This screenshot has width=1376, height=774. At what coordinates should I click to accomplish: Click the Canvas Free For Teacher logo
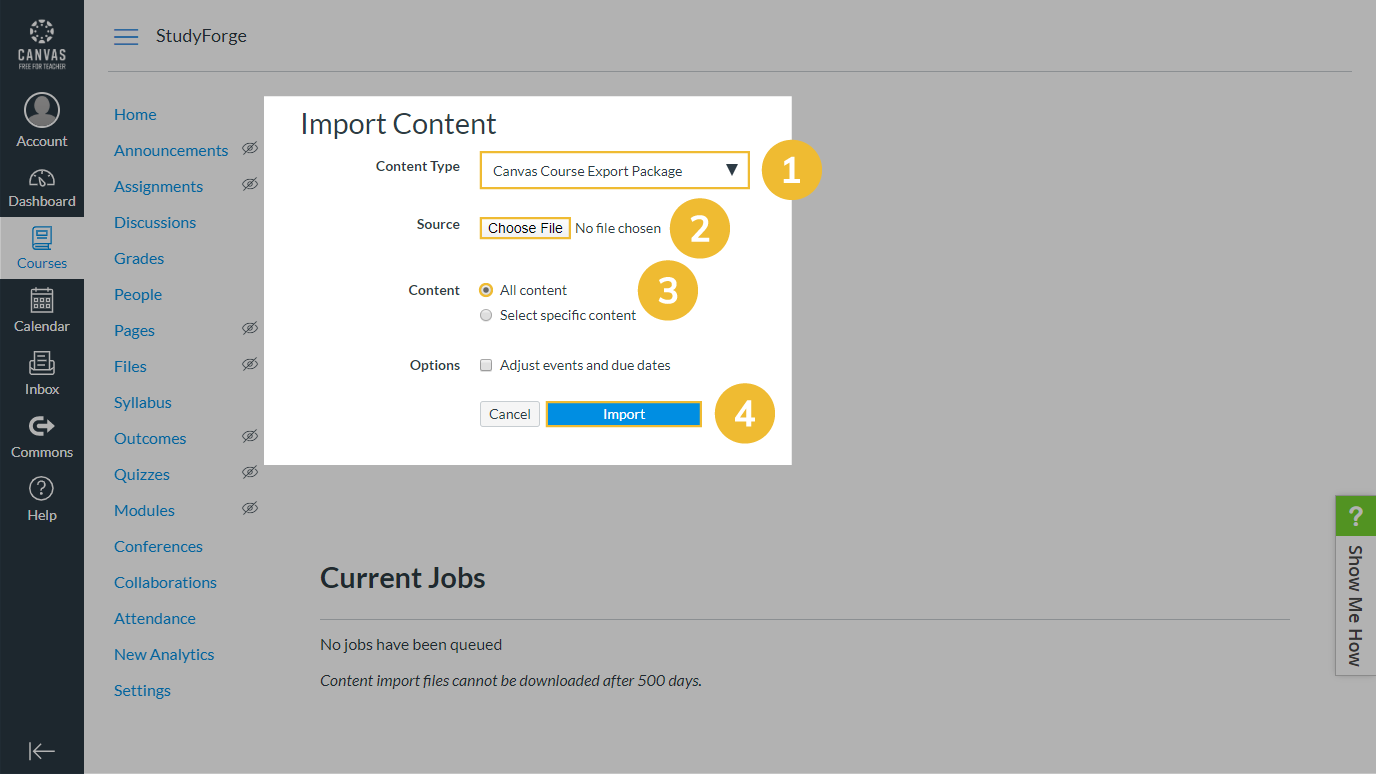point(41,42)
